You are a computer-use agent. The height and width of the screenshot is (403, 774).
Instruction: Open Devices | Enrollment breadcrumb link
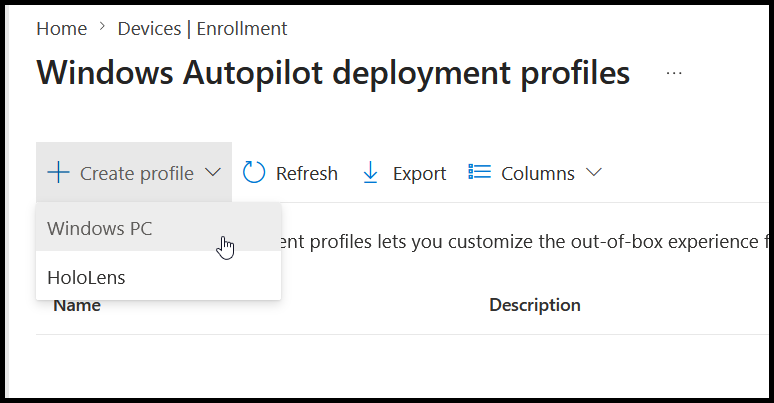[202, 29]
